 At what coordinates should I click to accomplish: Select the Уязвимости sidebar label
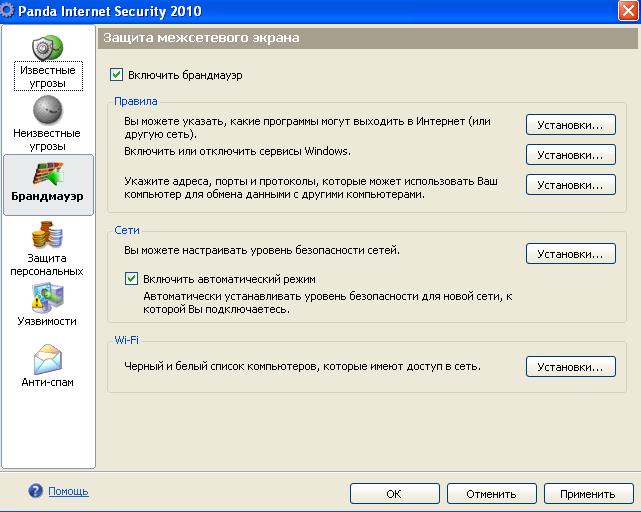47,321
